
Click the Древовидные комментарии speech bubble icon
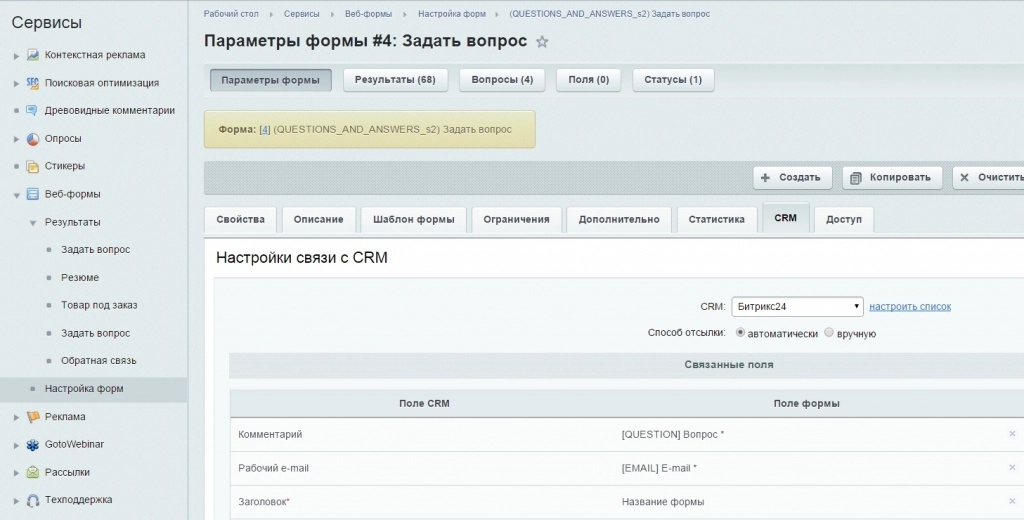pos(32,110)
